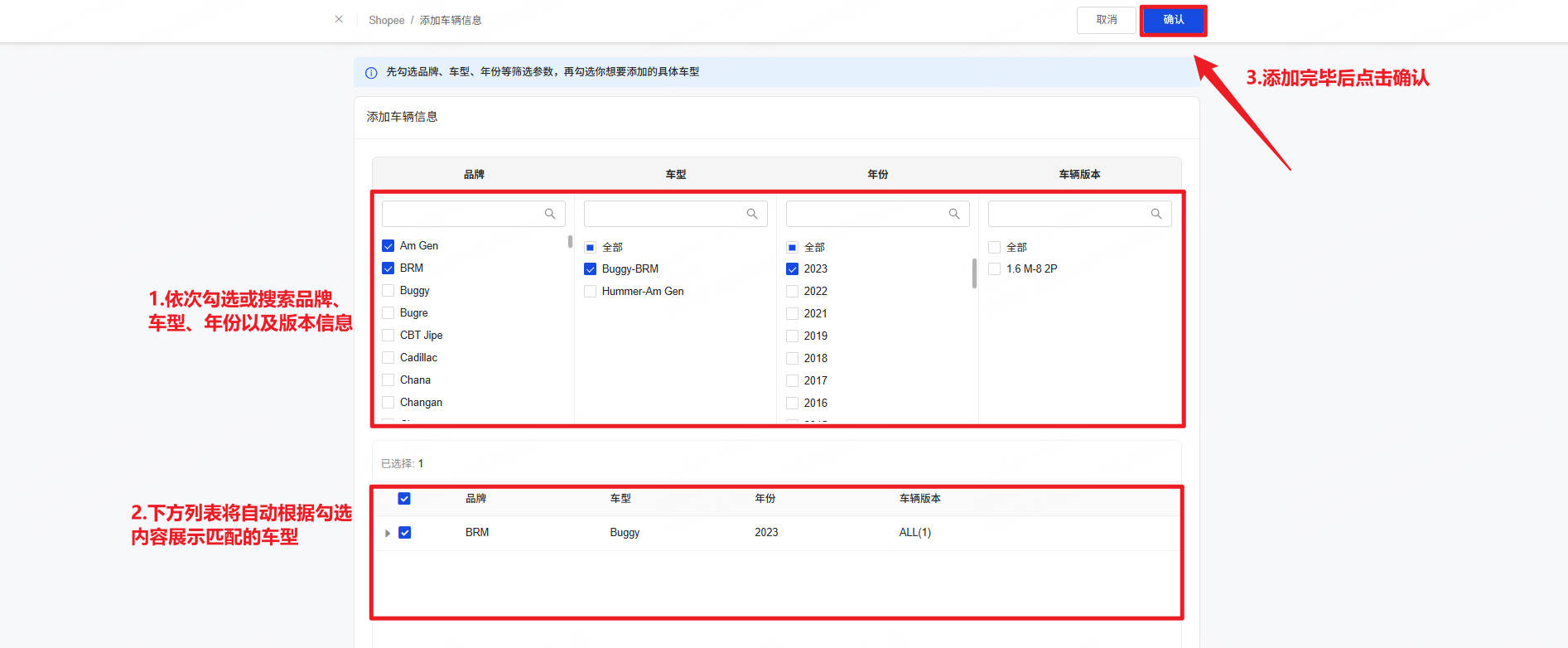
Task: Focus the 年份 search input field
Action: click(877, 214)
